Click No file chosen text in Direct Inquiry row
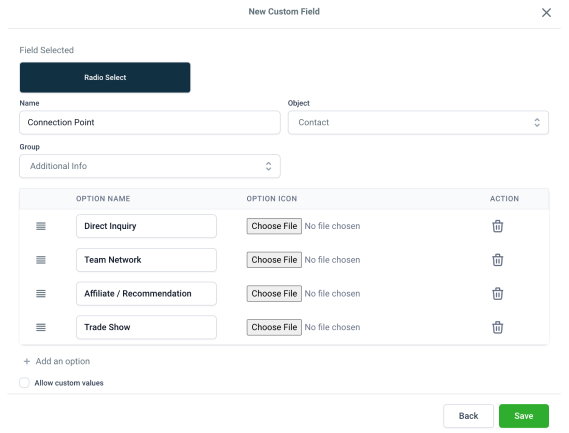Image resolution: width=569 pixels, height=433 pixels. [x=332, y=226]
